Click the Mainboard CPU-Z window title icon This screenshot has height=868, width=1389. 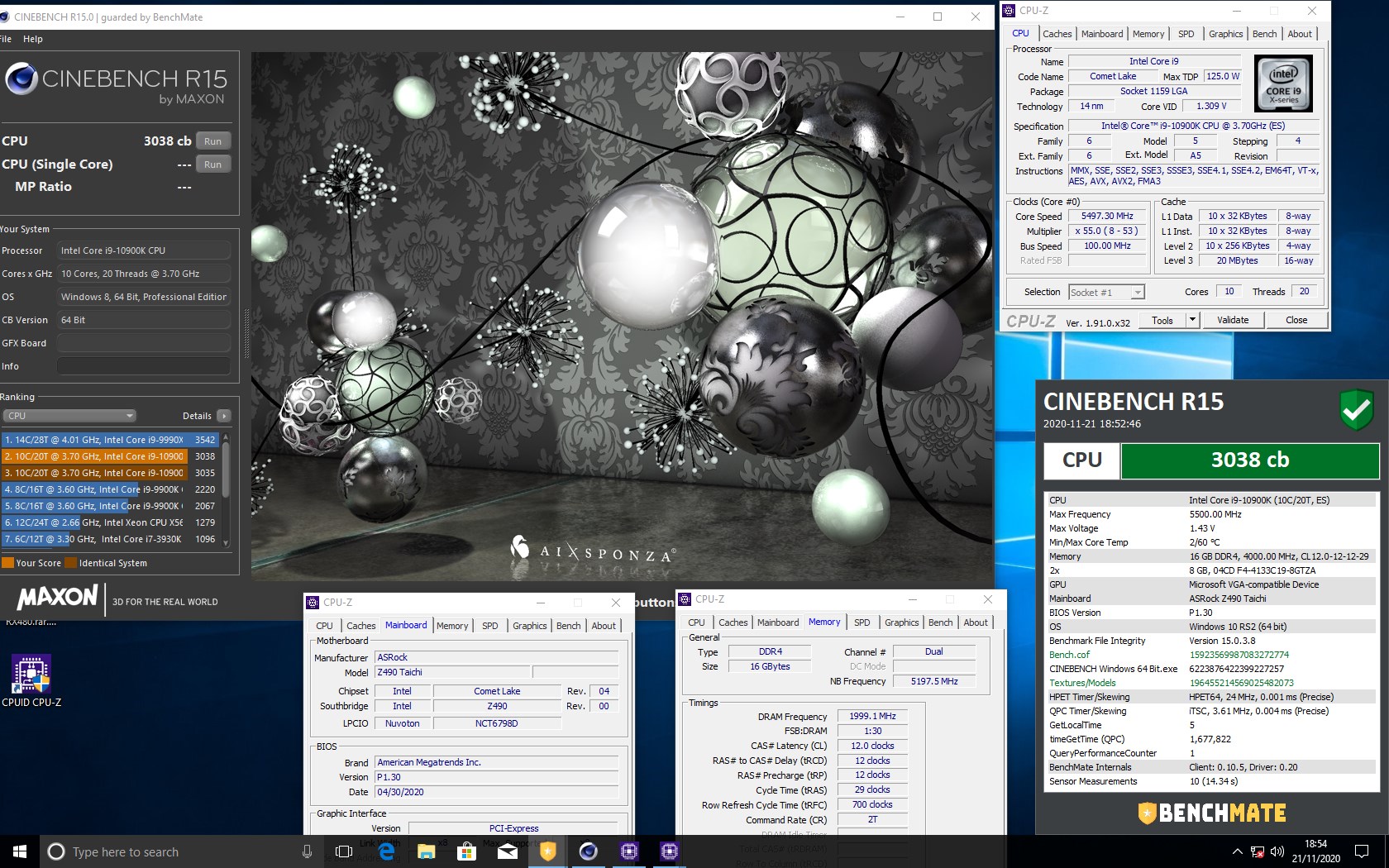(313, 603)
